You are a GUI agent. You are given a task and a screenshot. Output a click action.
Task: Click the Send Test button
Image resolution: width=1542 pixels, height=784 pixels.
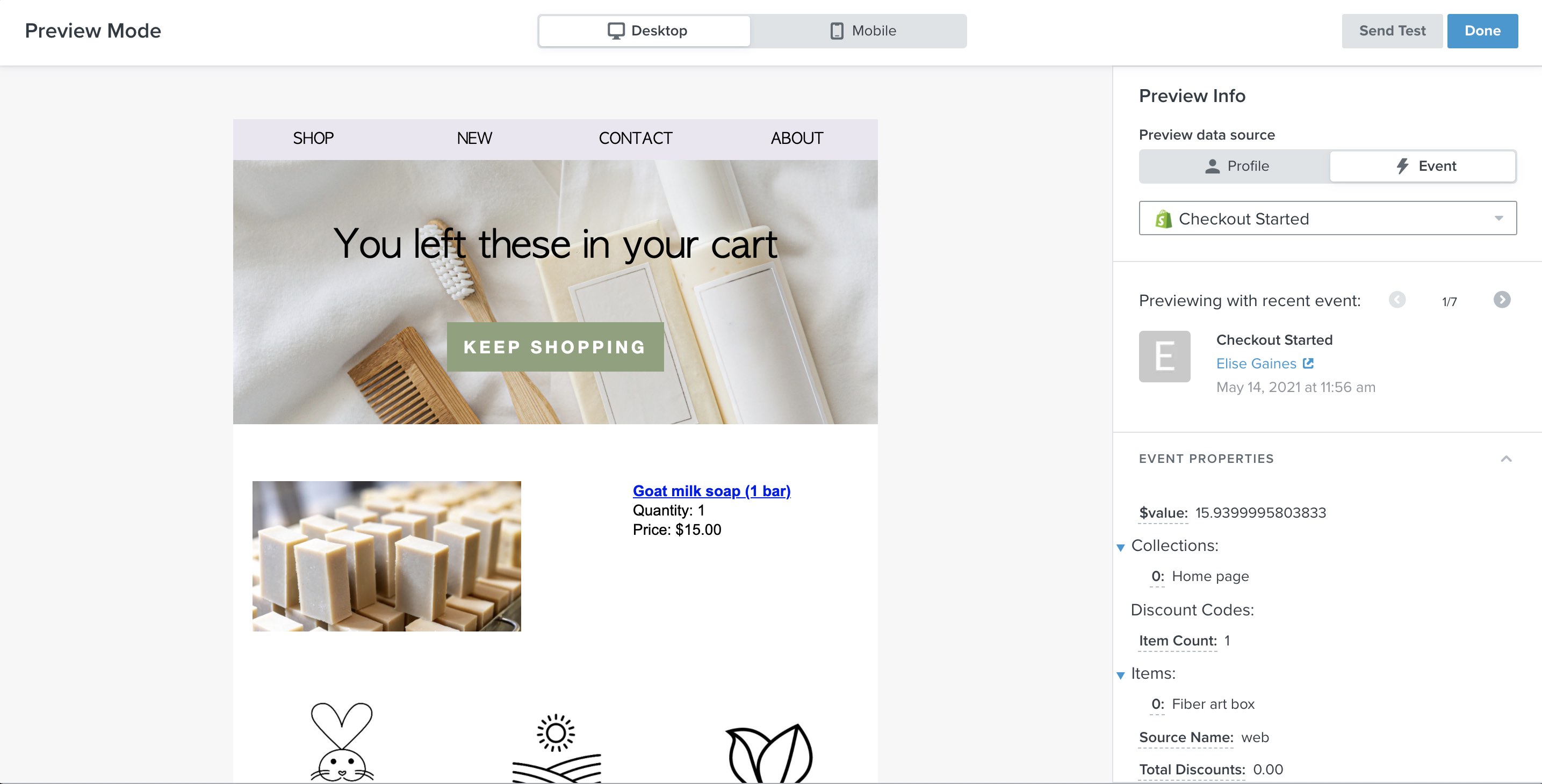click(x=1391, y=31)
